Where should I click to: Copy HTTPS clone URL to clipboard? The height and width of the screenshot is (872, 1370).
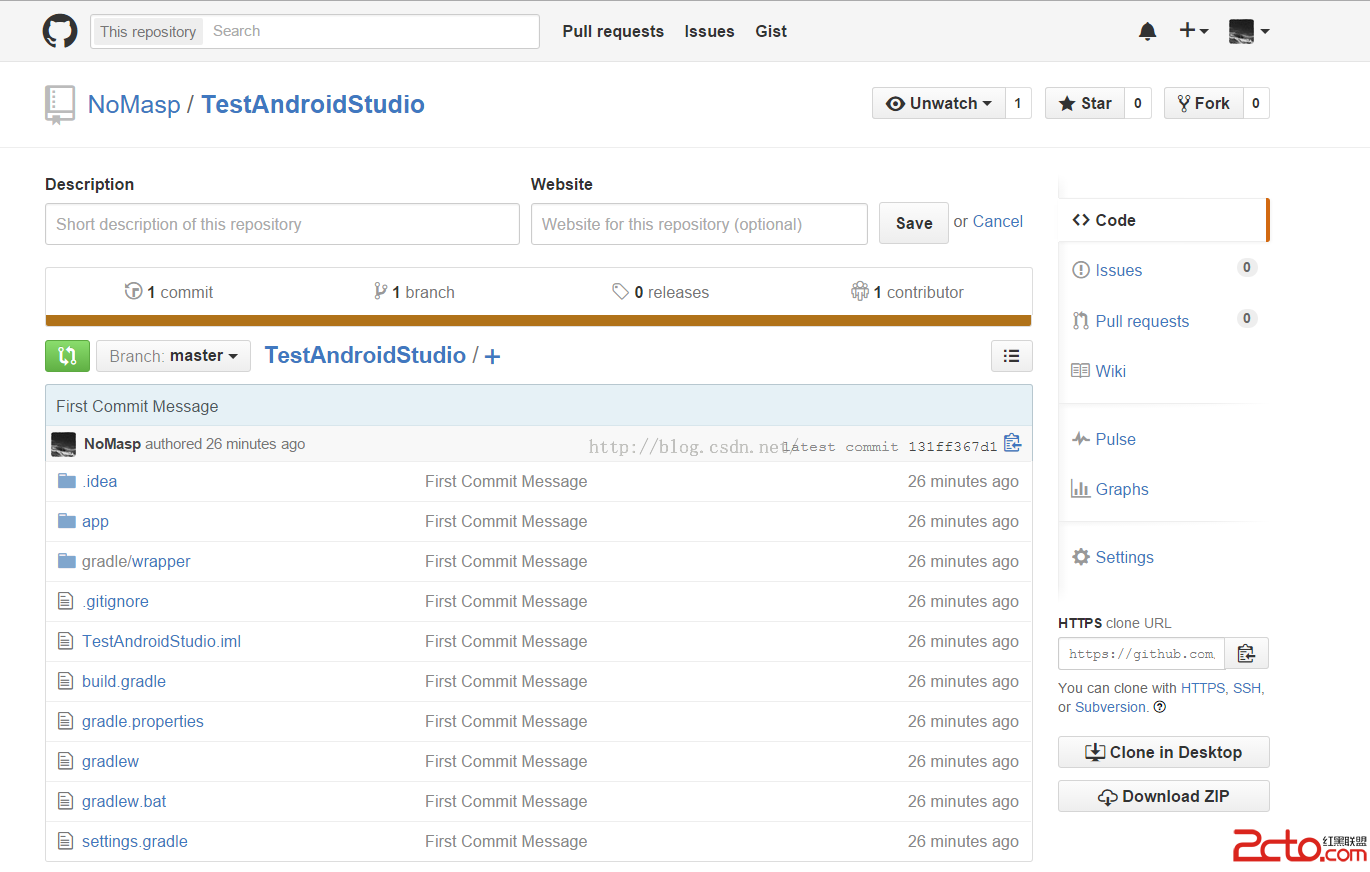tap(1246, 654)
